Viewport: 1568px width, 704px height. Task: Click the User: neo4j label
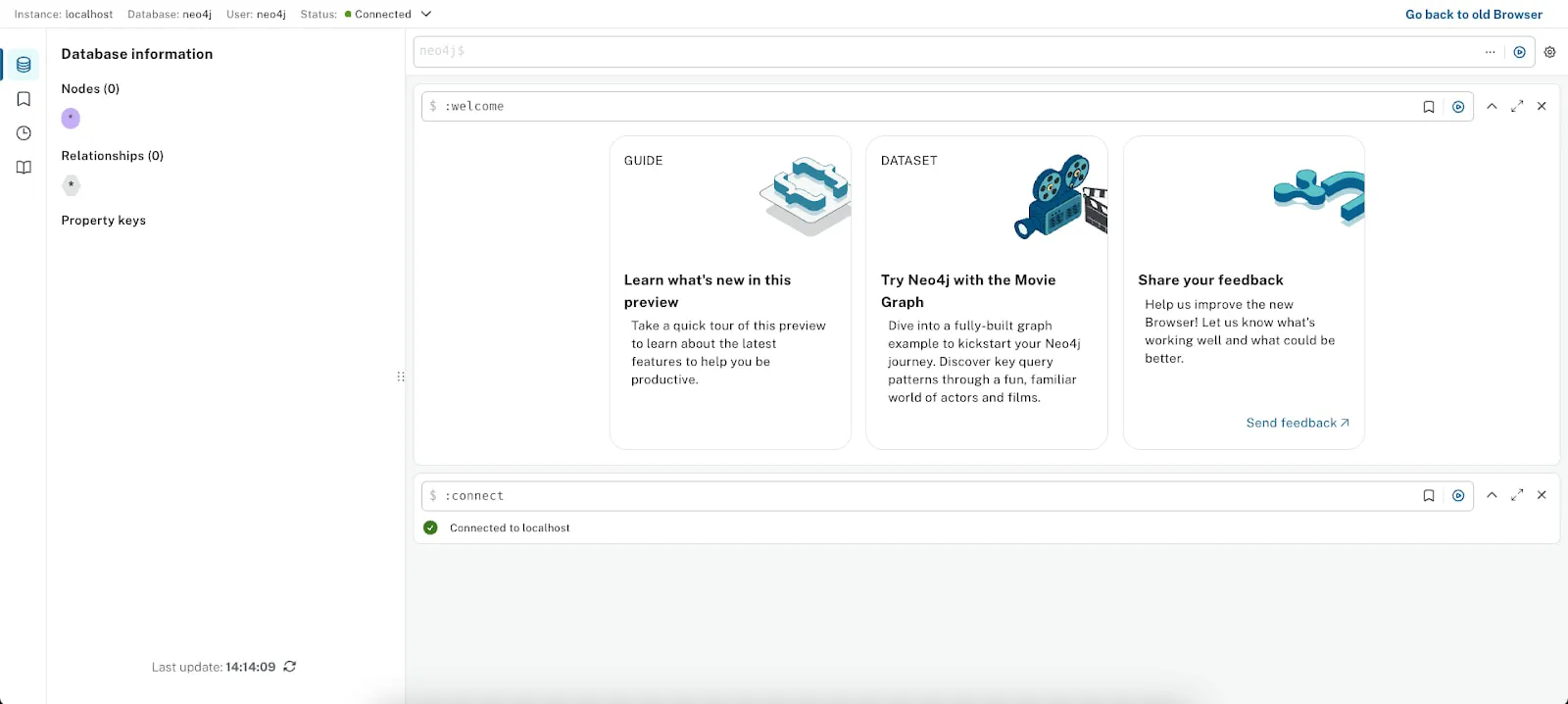(256, 15)
